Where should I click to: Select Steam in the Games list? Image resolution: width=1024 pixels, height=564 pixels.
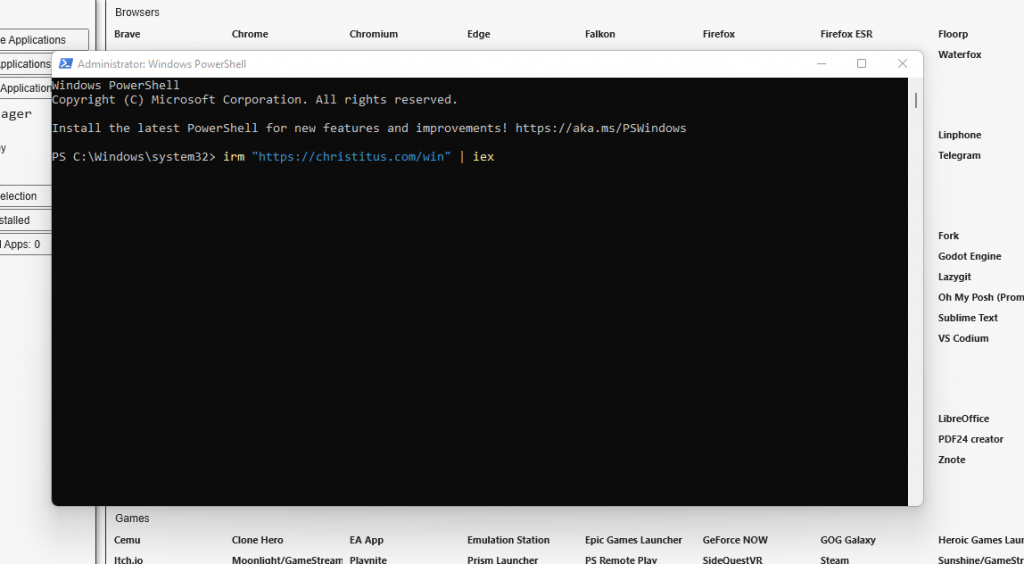coord(835,560)
